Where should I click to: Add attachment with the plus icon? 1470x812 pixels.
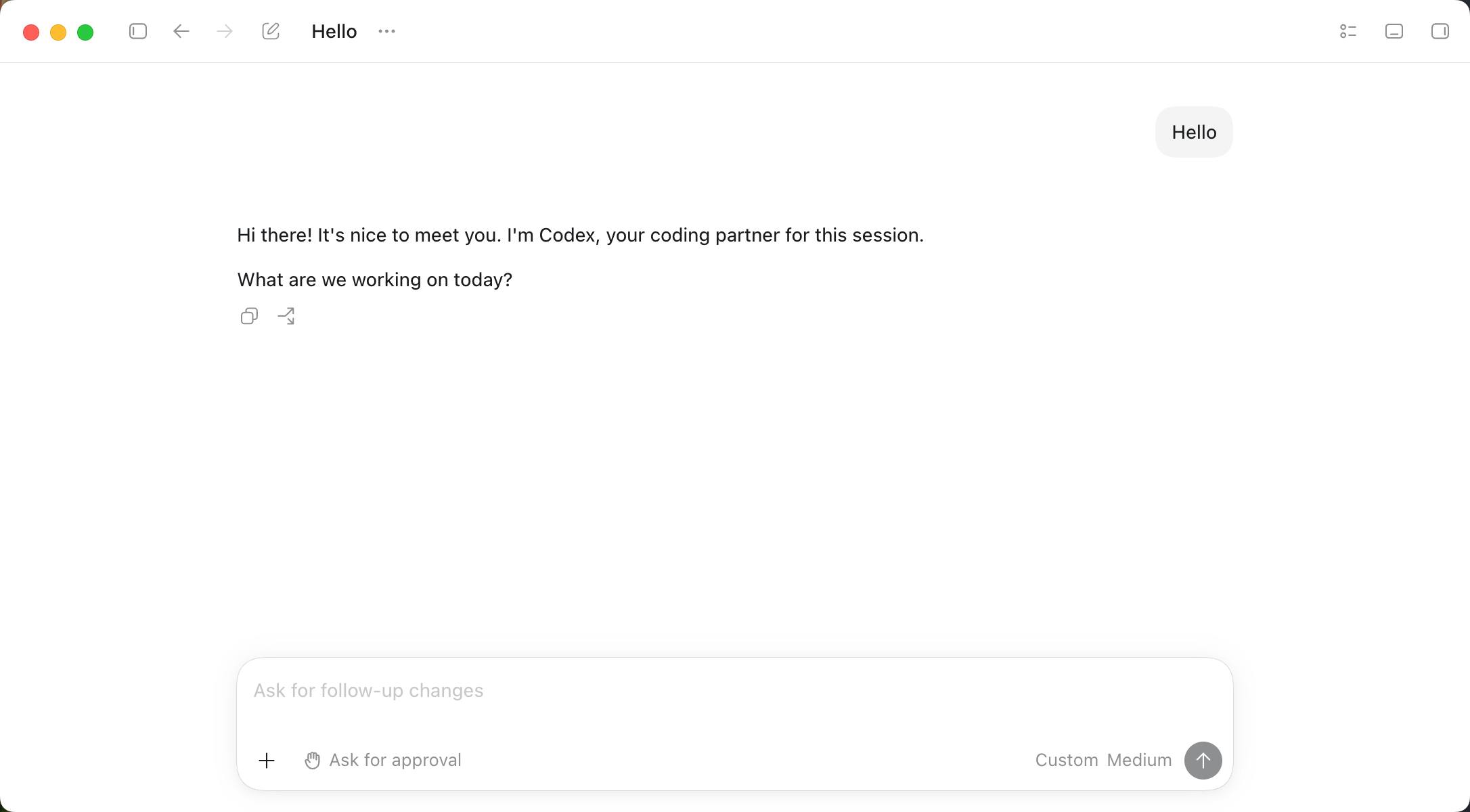[x=267, y=761]
